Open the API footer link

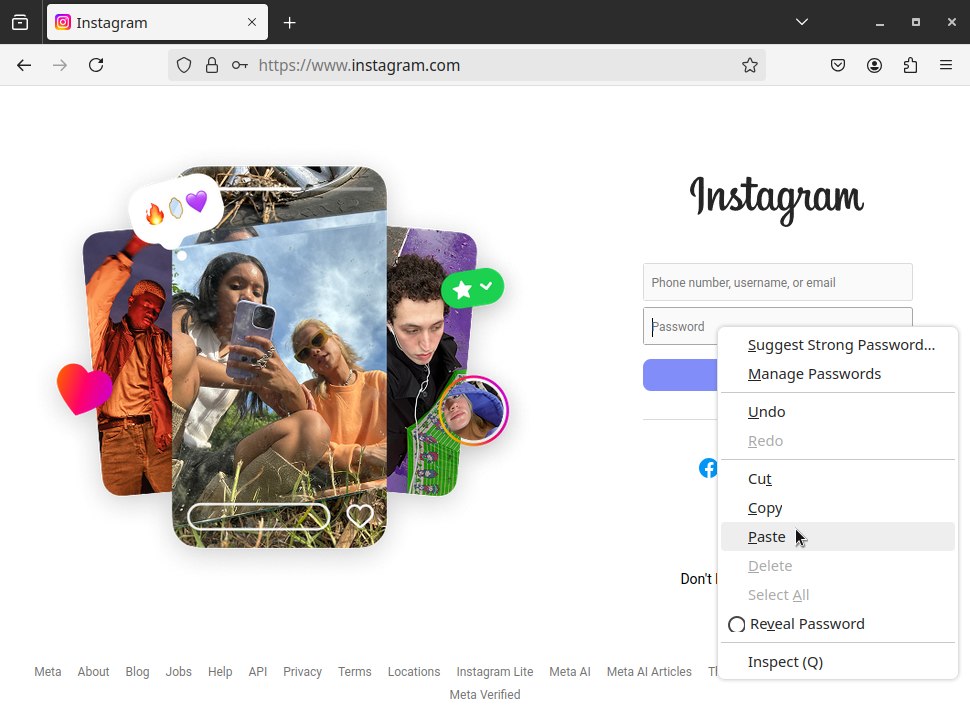258,671
